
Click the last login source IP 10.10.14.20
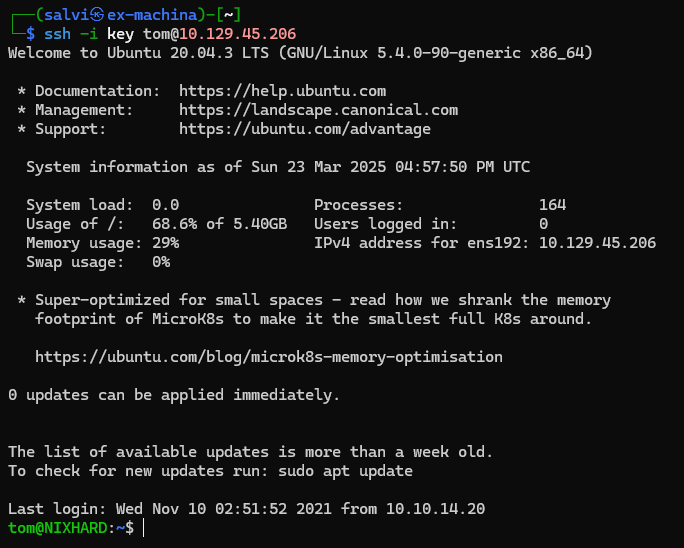435,509
